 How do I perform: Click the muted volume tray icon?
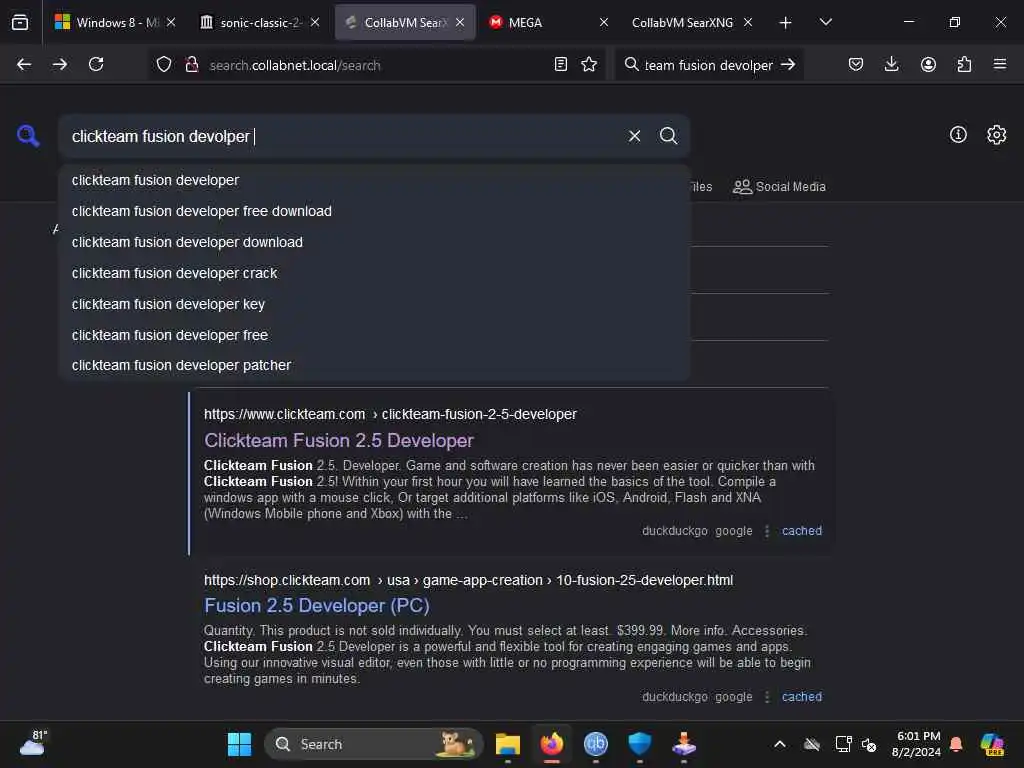click(x=869, y=744)
